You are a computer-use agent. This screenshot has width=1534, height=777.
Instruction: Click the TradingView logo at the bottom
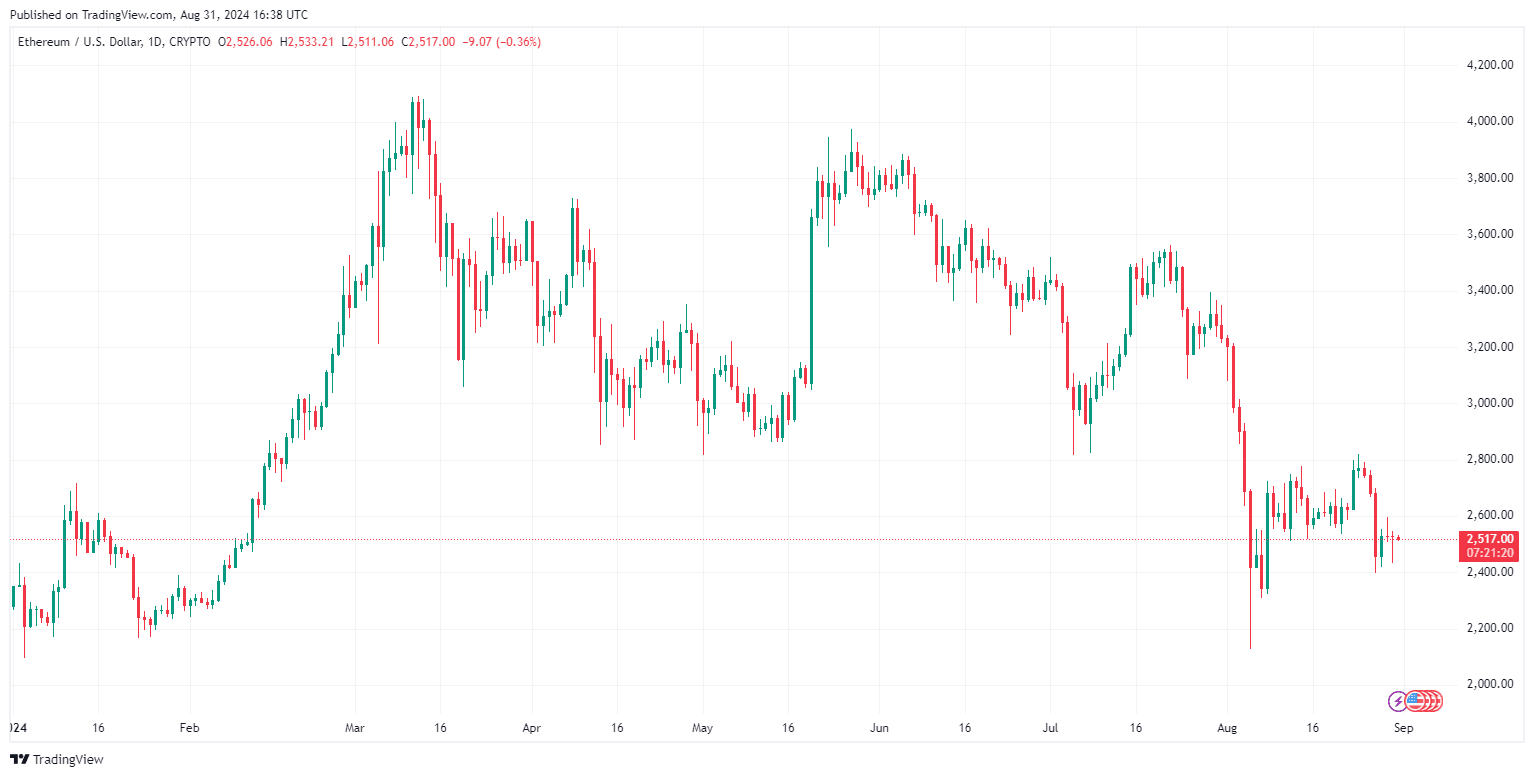point(57,760)
